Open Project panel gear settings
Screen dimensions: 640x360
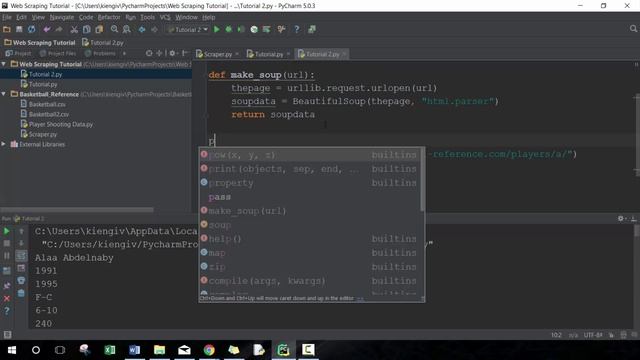coord(172,53)
